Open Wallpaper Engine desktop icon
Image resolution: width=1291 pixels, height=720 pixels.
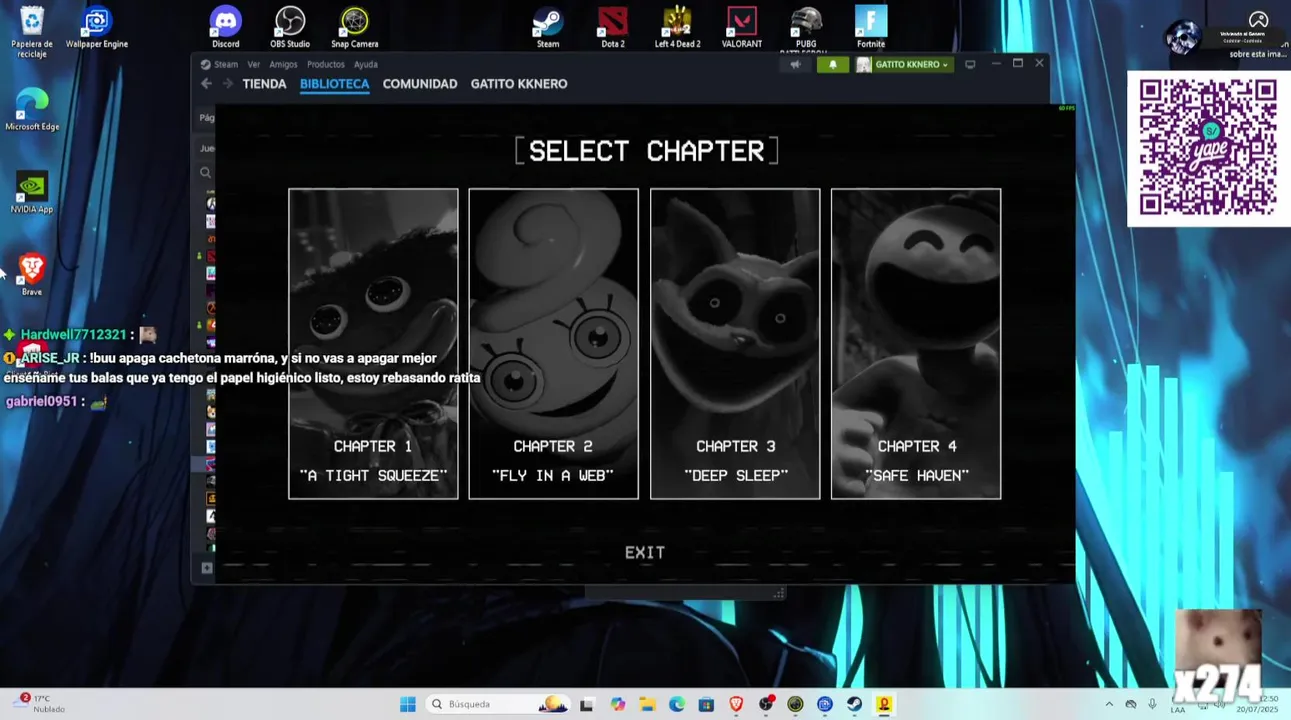click(97, 27)
